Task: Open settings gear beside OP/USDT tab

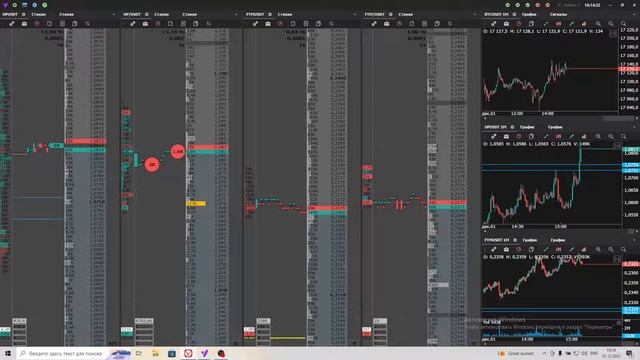Action: tap(147, 14)
